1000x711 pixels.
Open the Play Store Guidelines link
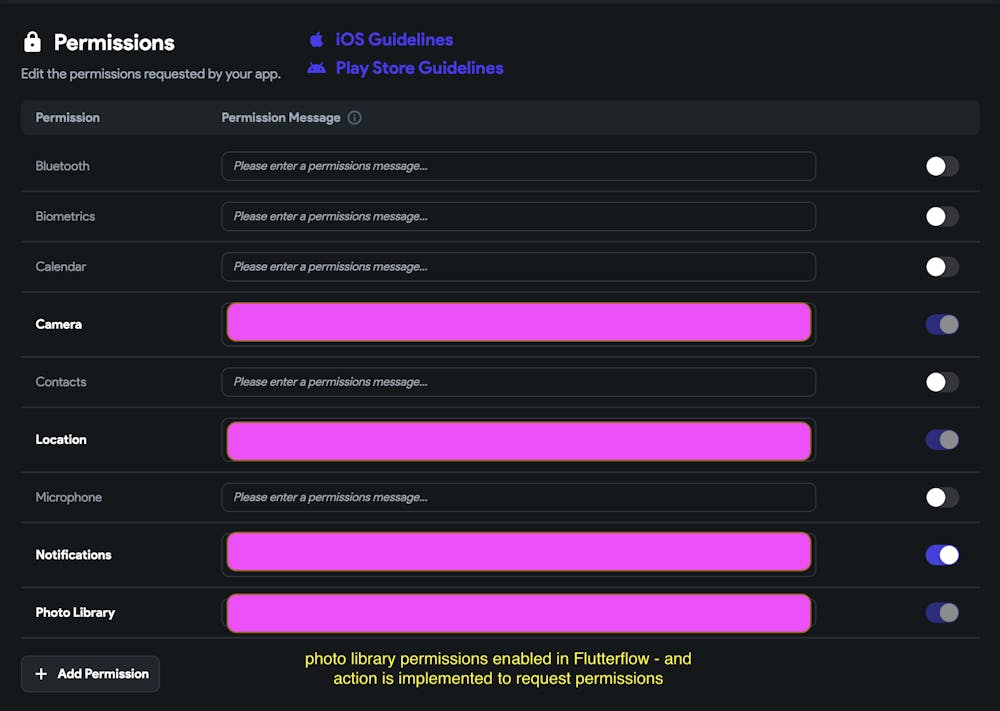419,68
